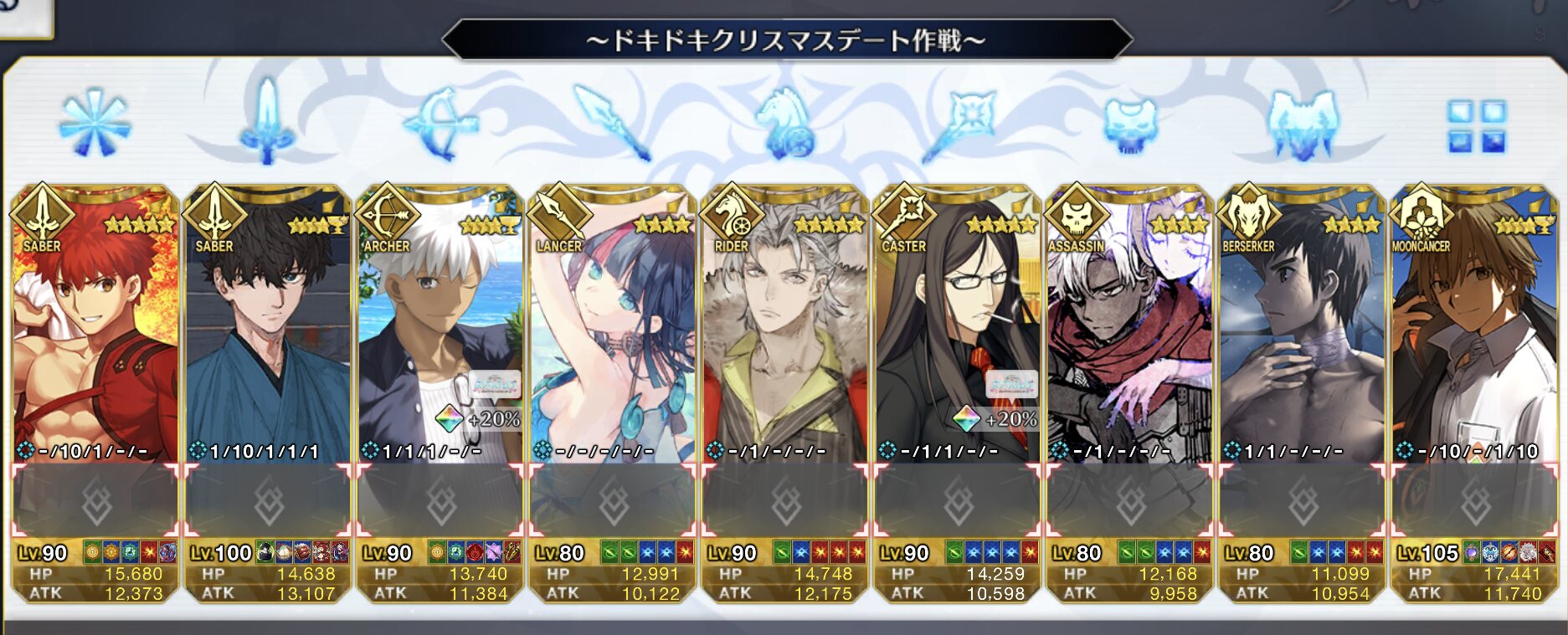The image size is (1568, 635).
Task: Click the ドキドキクリスマスデート作戦 title banner
Action: click(x=786, y=40)
